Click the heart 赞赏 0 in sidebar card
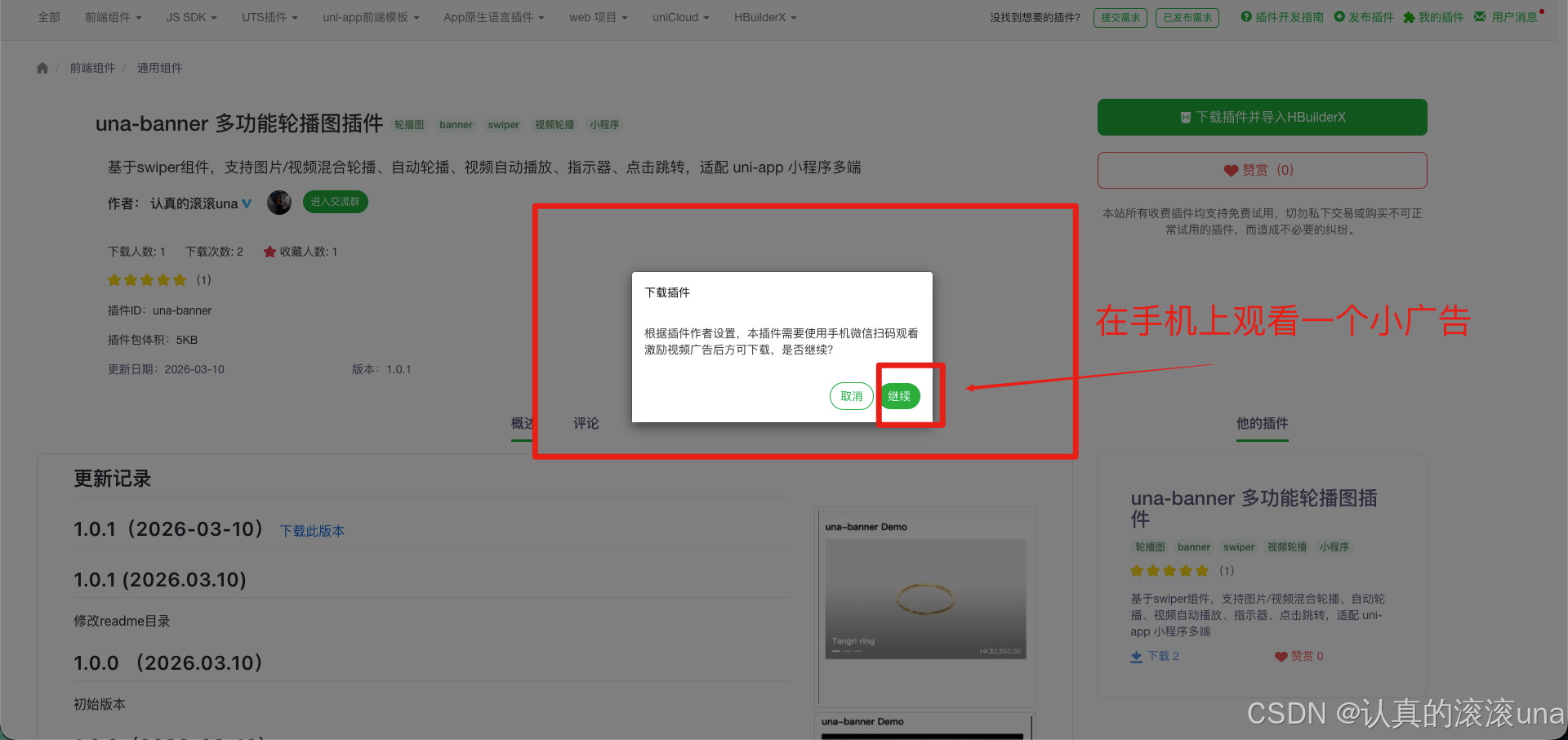This screenshot has height=740, width=1568. [1299, 656]
